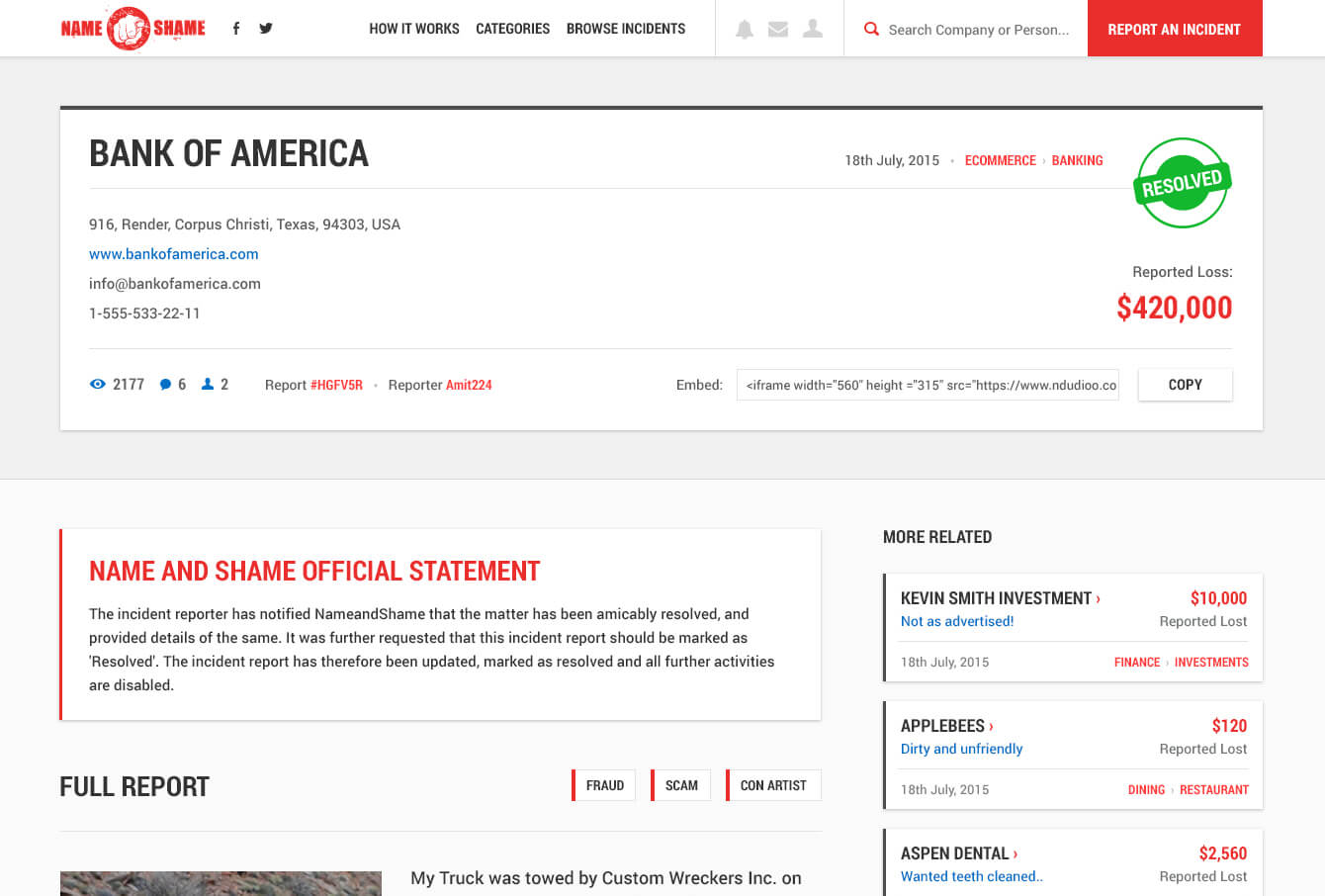Open reporter Amit224 profile

[469, 385]
